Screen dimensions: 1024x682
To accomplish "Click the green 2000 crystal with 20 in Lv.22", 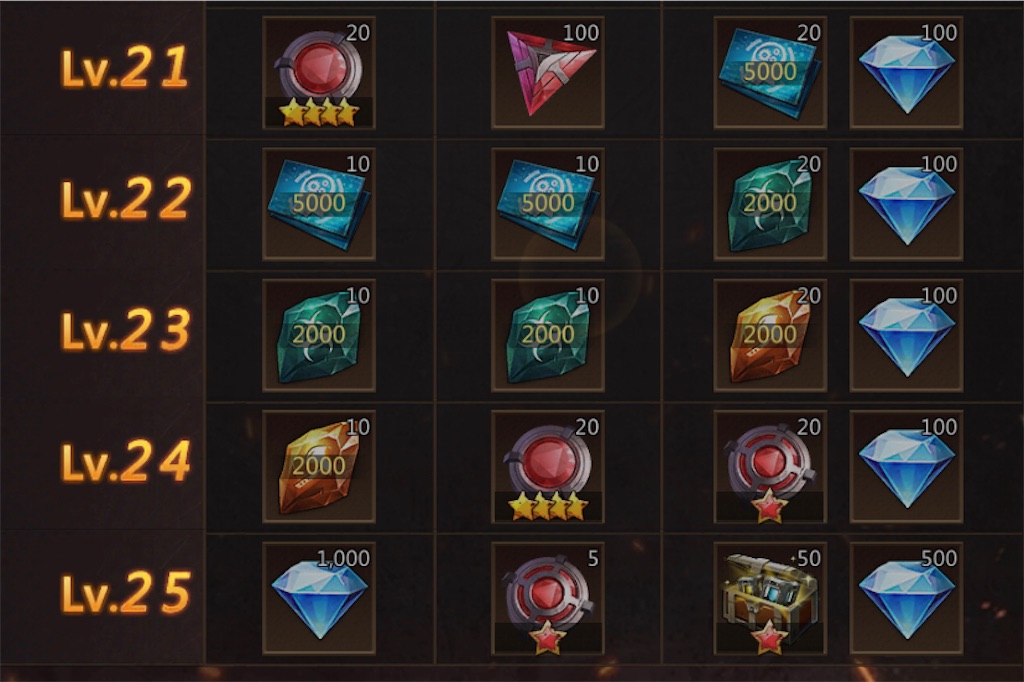I will 771,204.
